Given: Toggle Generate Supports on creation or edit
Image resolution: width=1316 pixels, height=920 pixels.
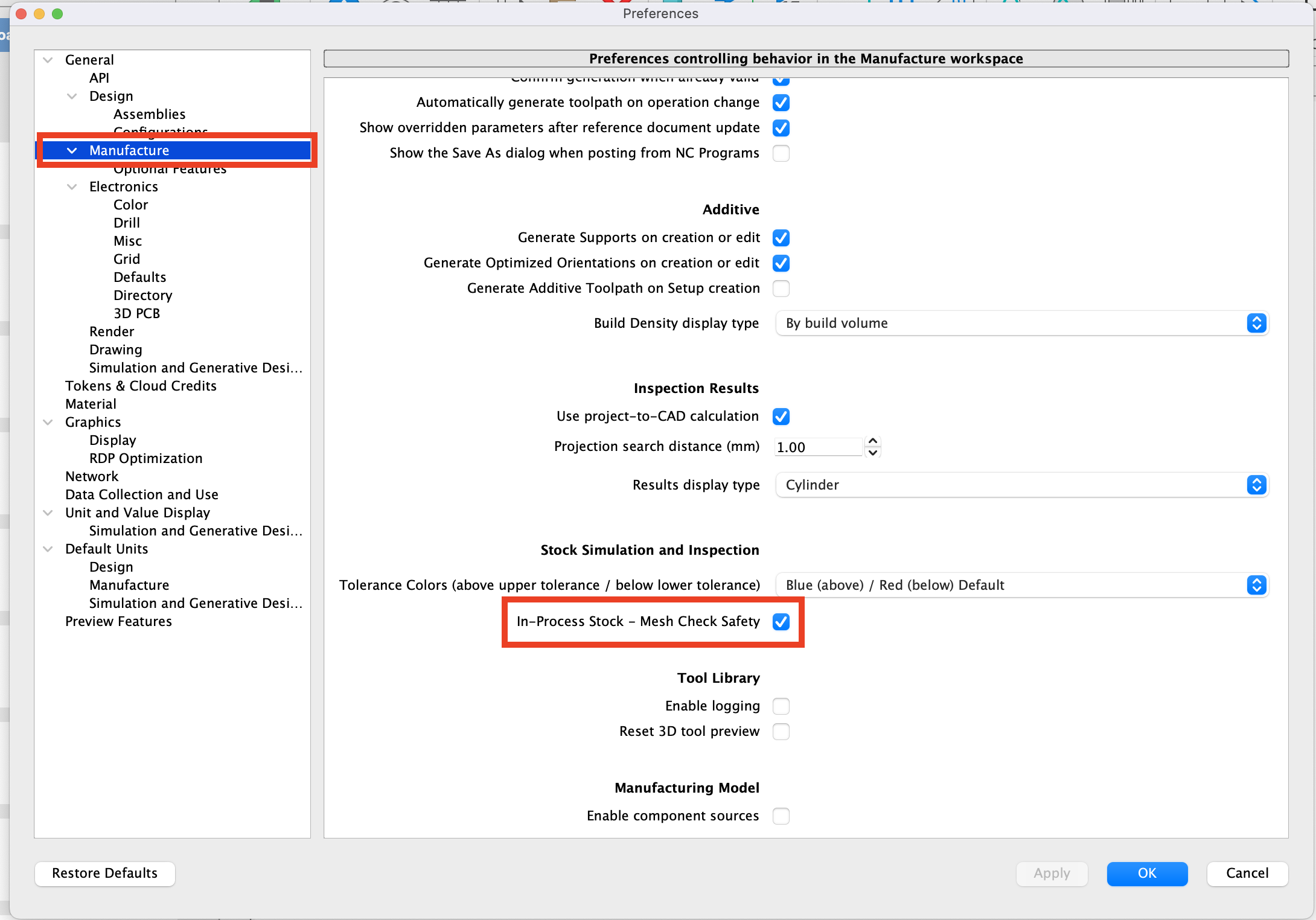Looking at the screenshot, I should coord(781,238).
